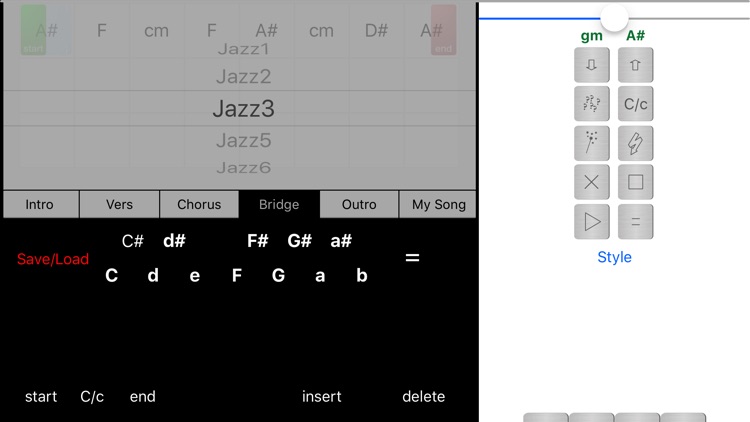Click the X clear icon button
750x422 pixels.
(591, 182)
